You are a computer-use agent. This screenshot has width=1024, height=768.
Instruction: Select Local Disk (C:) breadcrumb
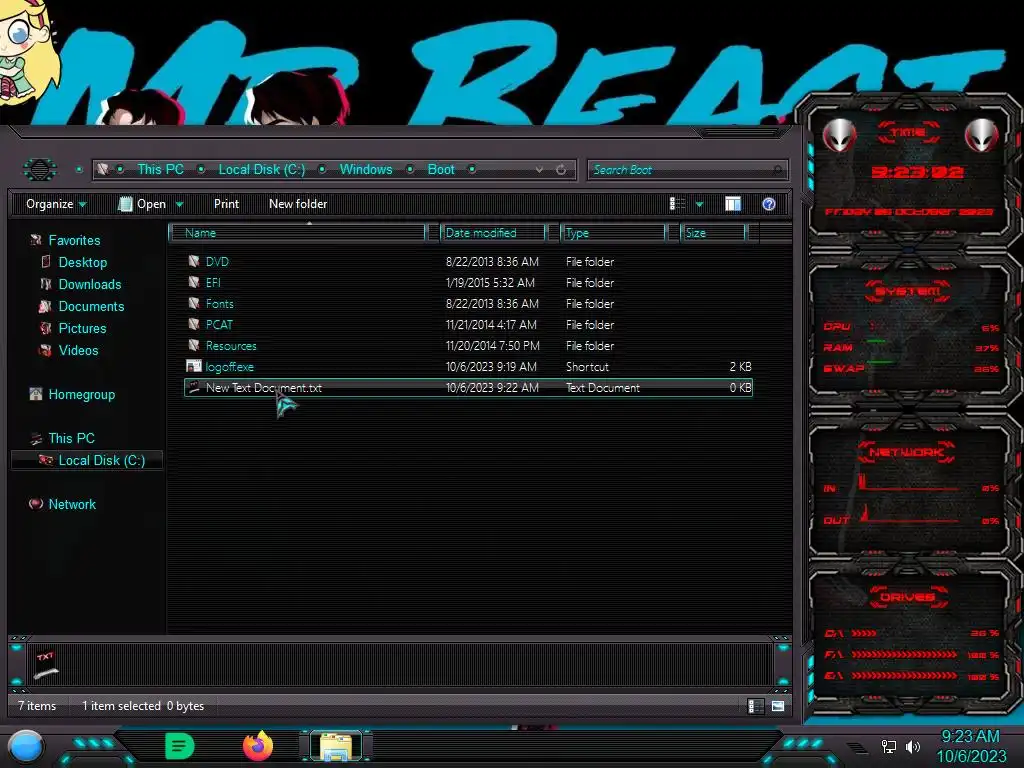click(x=261, y=169)
